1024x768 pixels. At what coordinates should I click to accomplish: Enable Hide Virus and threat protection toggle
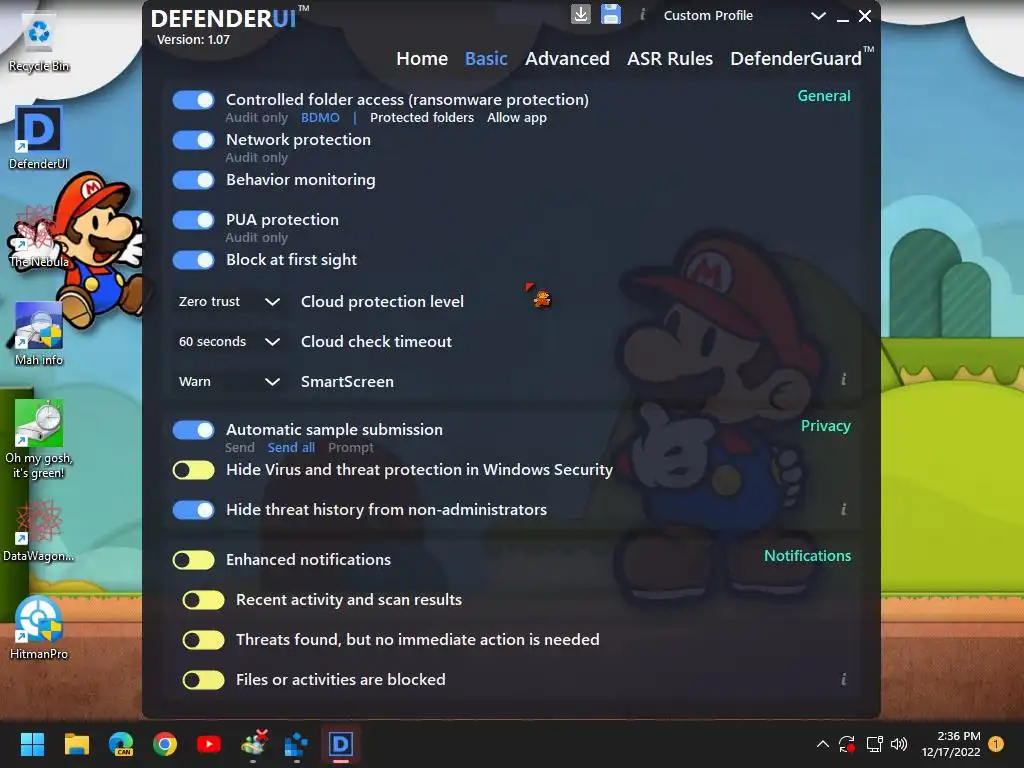(x=193, y=470)
